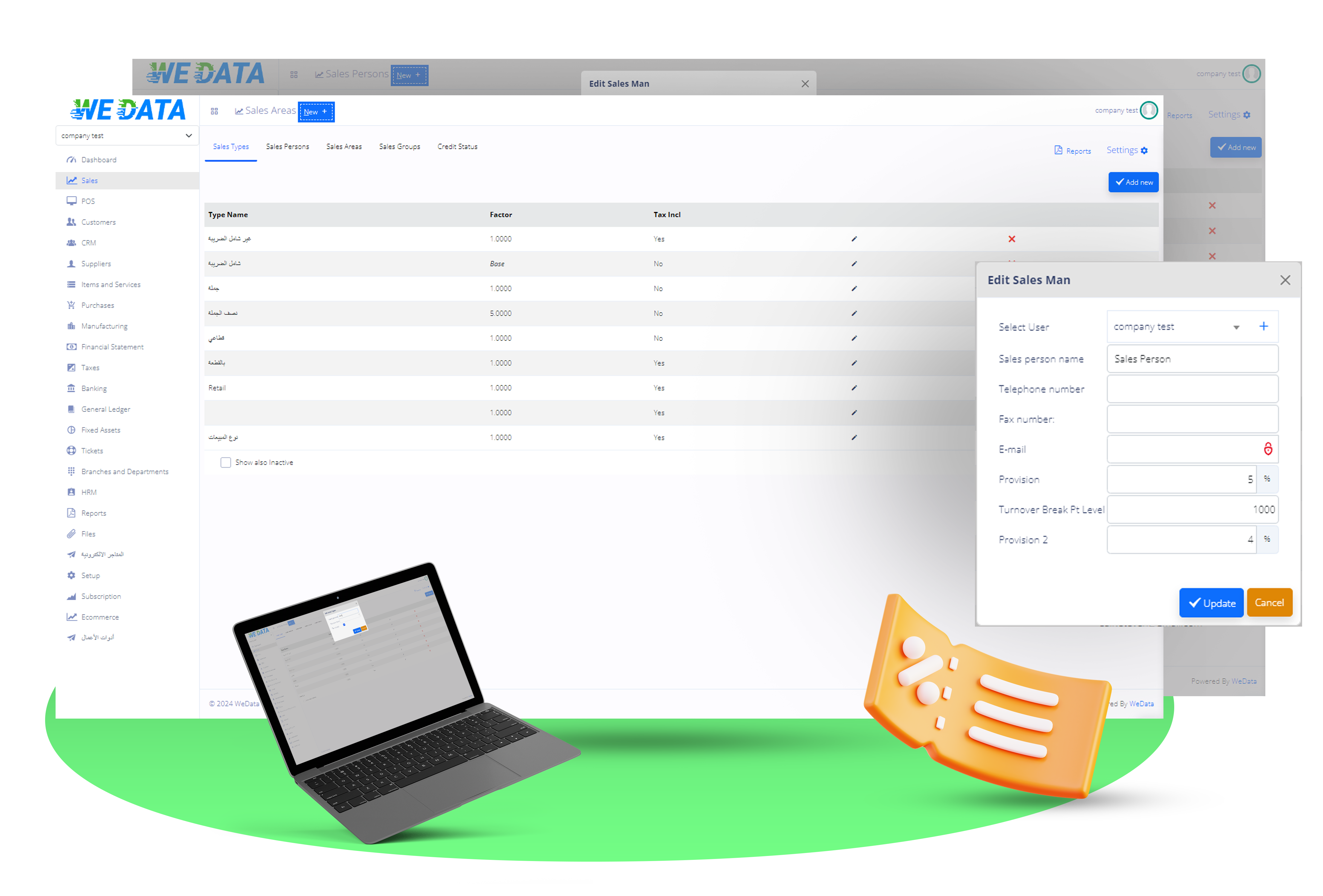Delete first sales type with red X
The image size is (1323, 896).
click(1012, 239)
